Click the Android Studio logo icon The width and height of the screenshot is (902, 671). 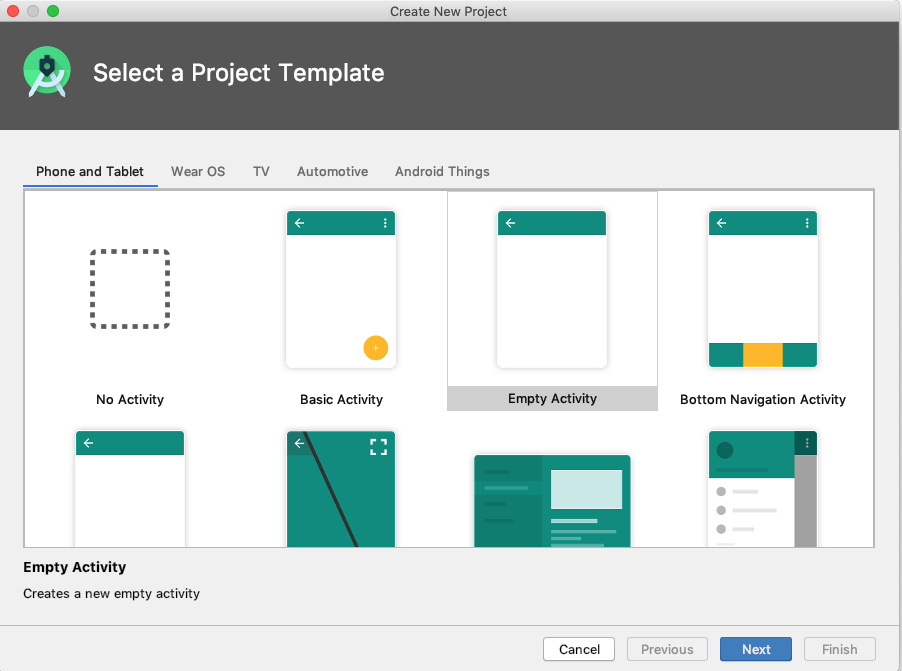47,72
